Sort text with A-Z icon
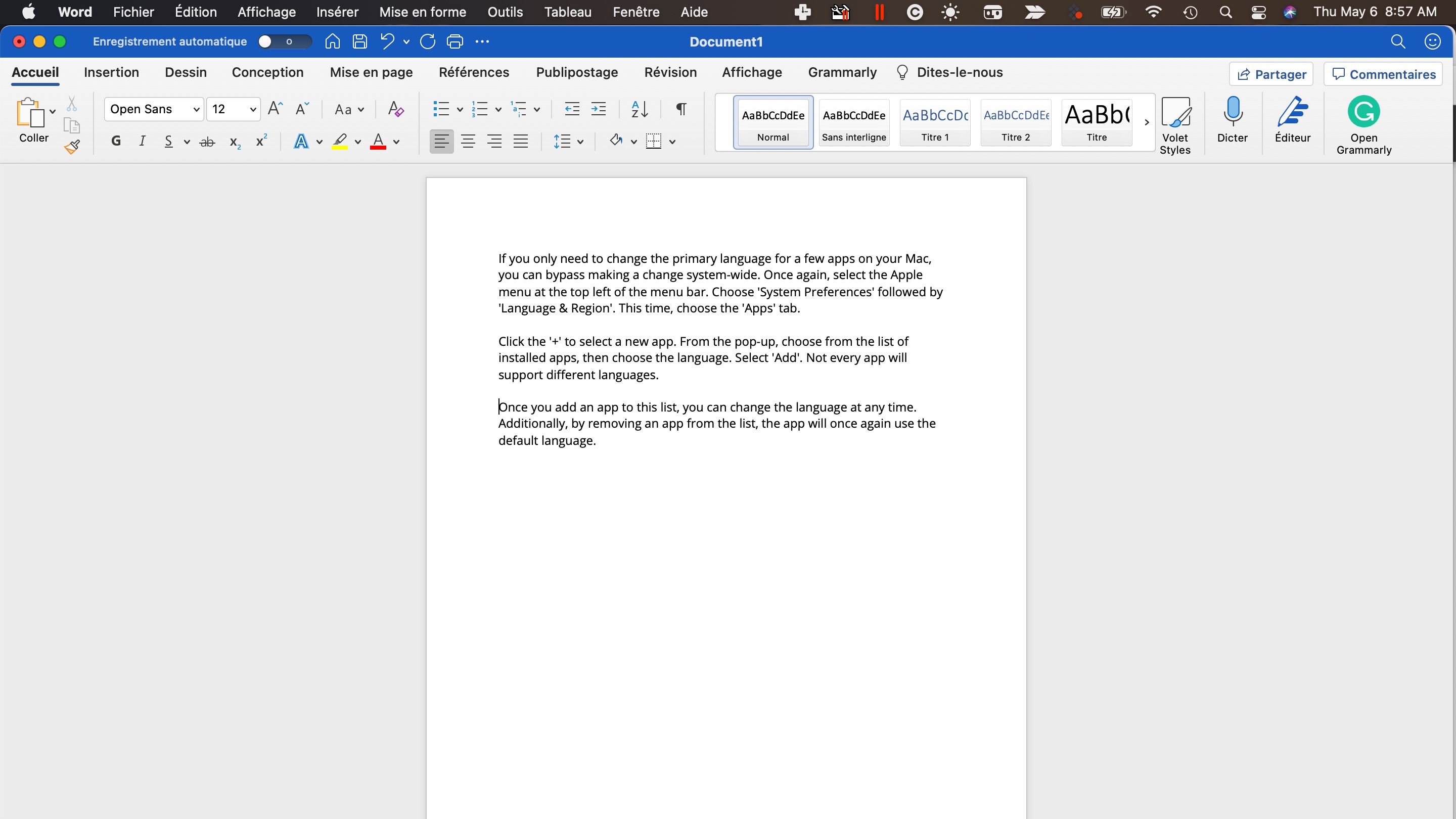Image resolution: width=1456 pixels, height=819 pixels. pyautogui.click(x=639, y=109)
